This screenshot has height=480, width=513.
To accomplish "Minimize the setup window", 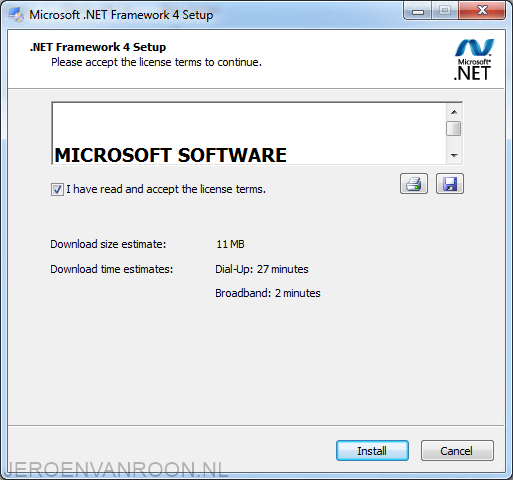I will tap(418, 11).
